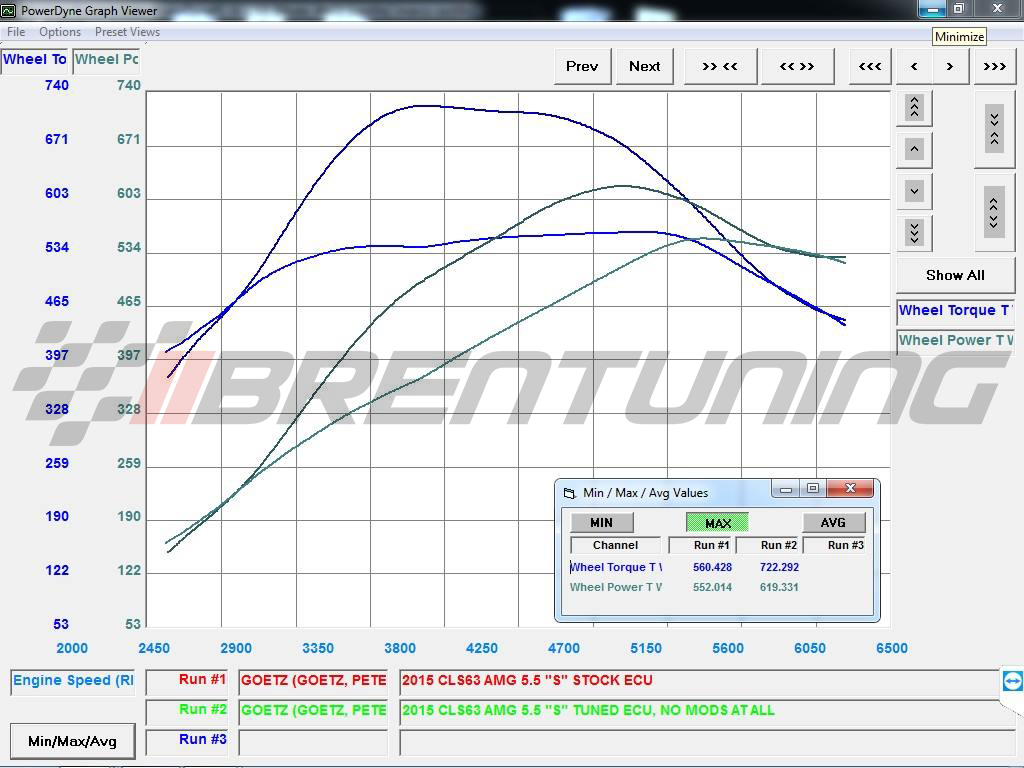Image resolution: width=1024 pixels, height=768 pixels.
Task: Click the 619.331 power value
Action: 779,587
